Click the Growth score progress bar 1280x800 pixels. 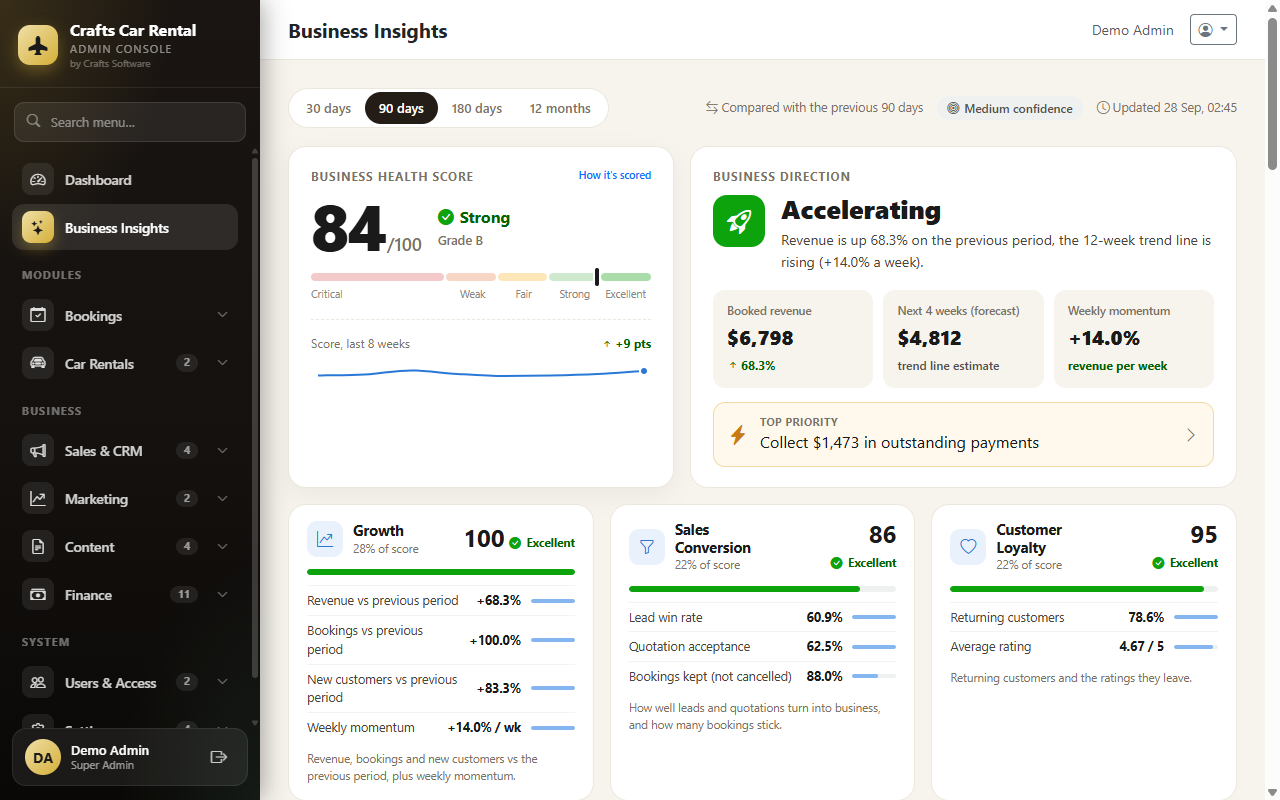(441, 572)
